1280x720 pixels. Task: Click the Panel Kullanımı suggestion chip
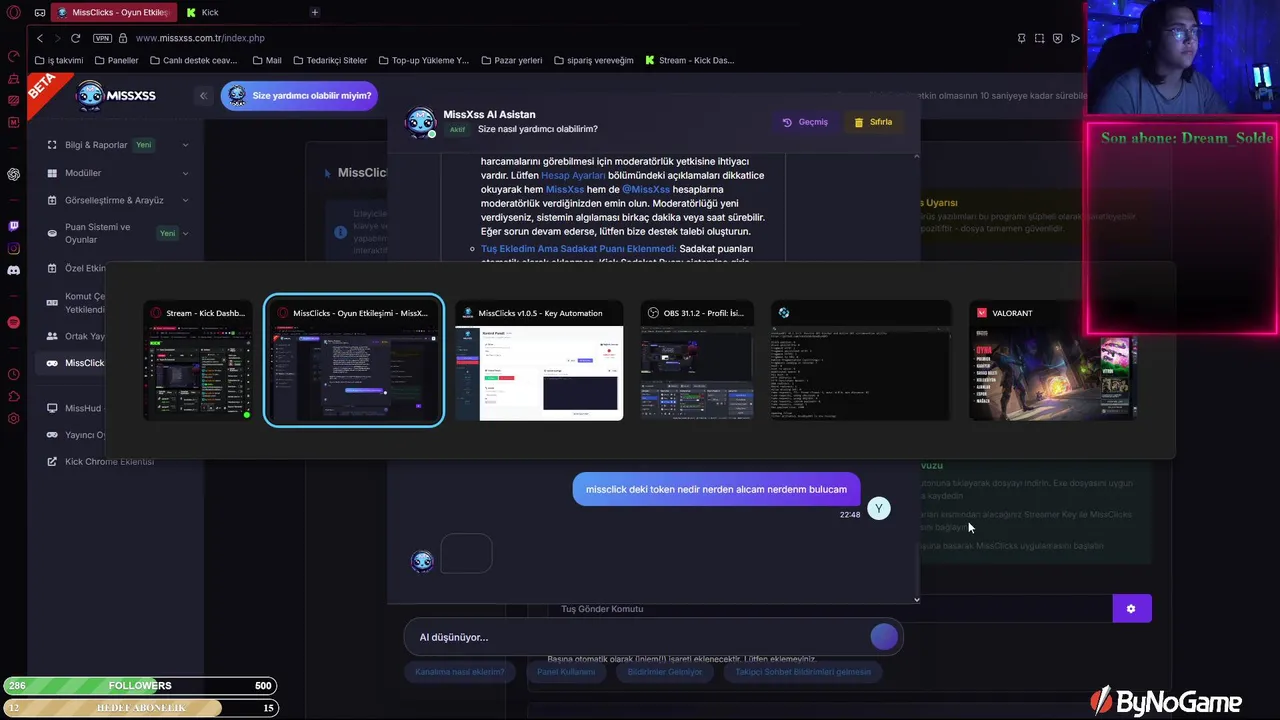tap(566, 672)
